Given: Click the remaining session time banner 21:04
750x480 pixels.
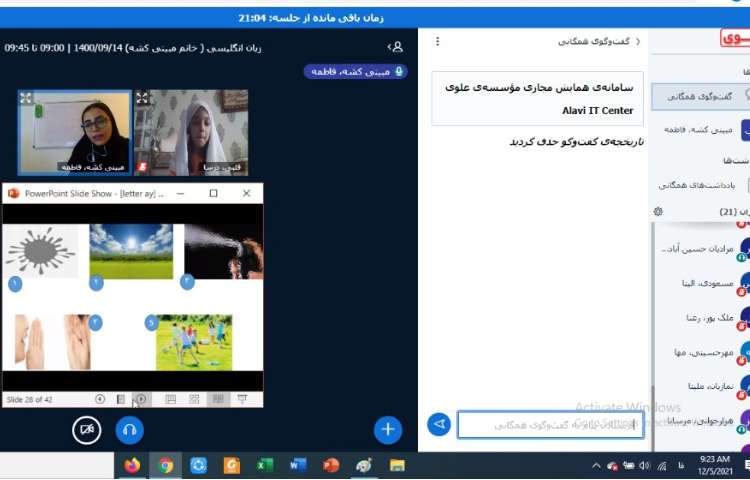Looking at the screenshot, I should click(x=311, y=18).
